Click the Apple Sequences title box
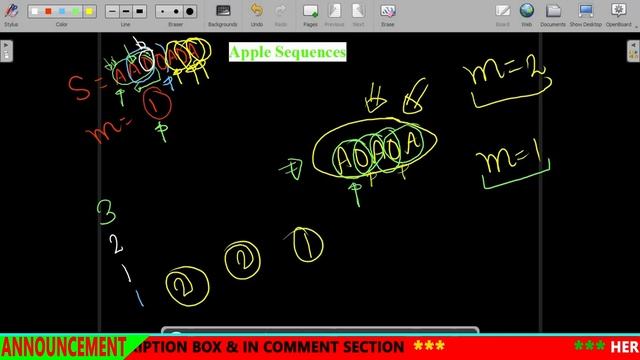 (x=287, y=52)
